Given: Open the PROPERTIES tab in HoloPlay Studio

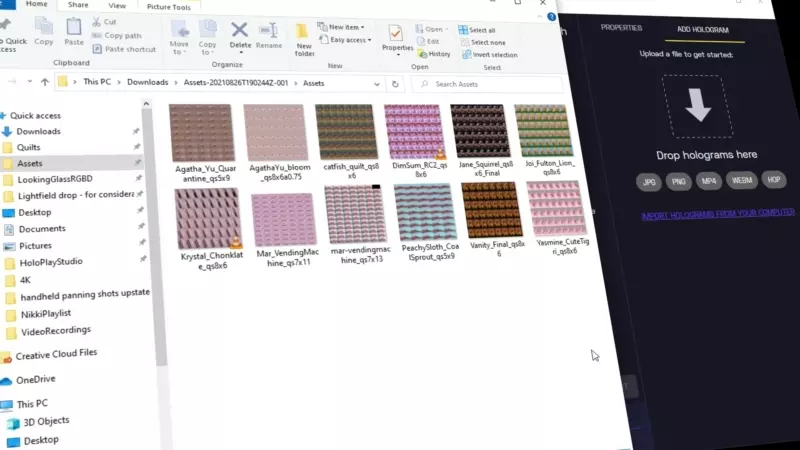Looking at the screenshot, I should pyautogui.click(x=621, y=28).
